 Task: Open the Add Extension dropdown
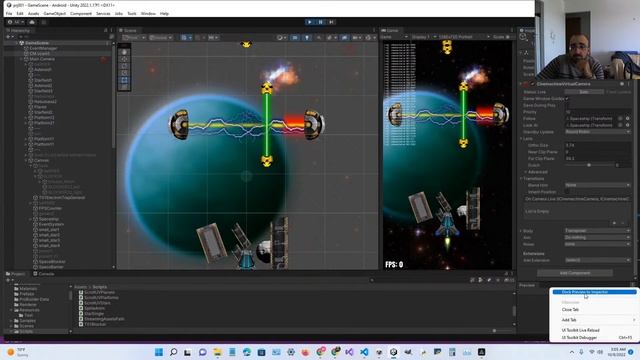tap(597, 260)
